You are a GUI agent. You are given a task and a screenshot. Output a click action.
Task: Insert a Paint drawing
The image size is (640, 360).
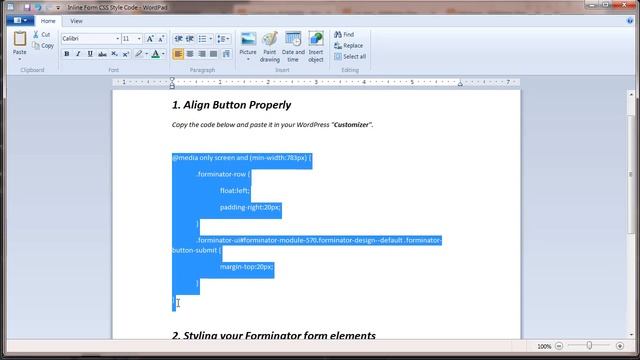click(270, 47)
